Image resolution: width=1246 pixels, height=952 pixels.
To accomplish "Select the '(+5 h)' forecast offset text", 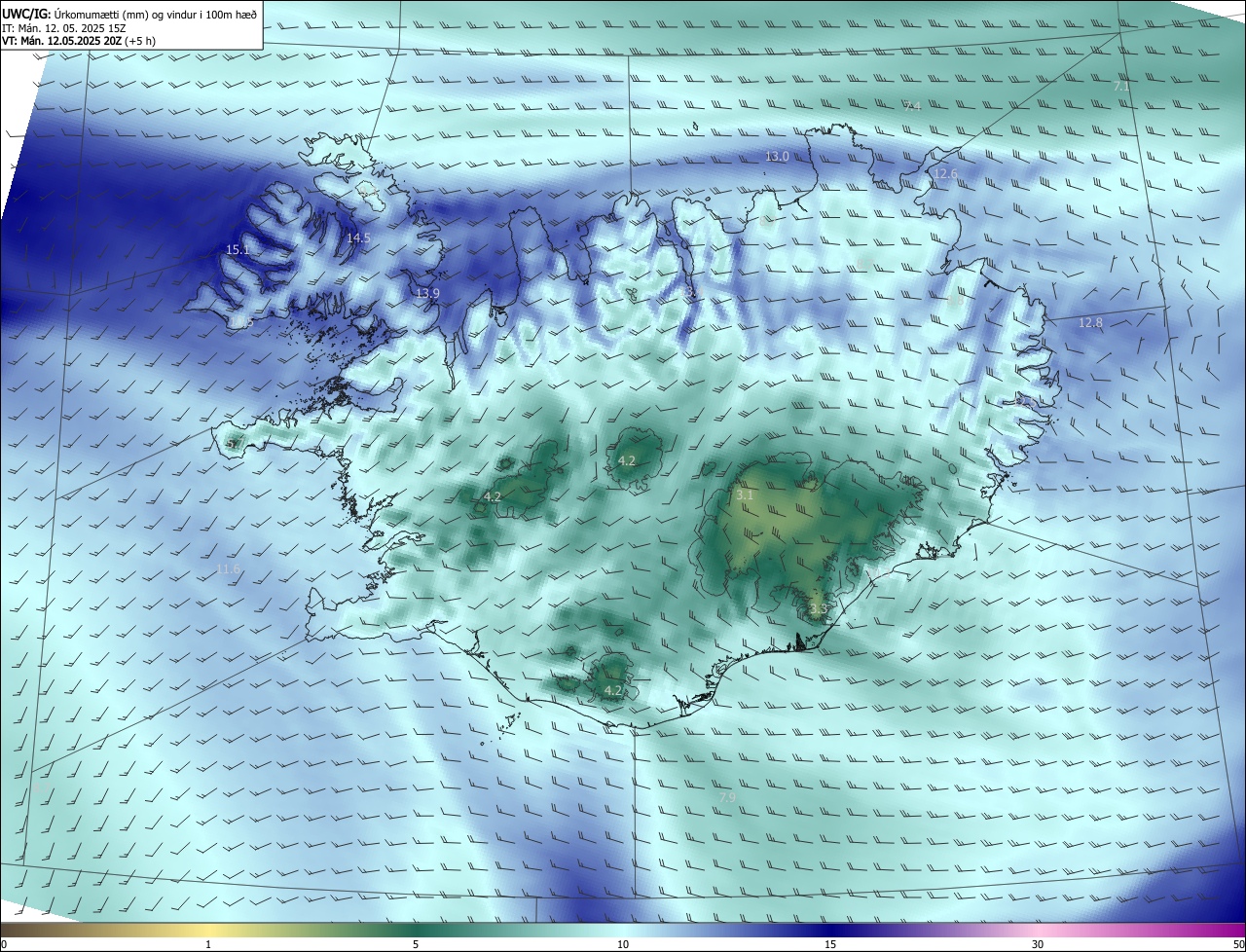I will (140, 41).
